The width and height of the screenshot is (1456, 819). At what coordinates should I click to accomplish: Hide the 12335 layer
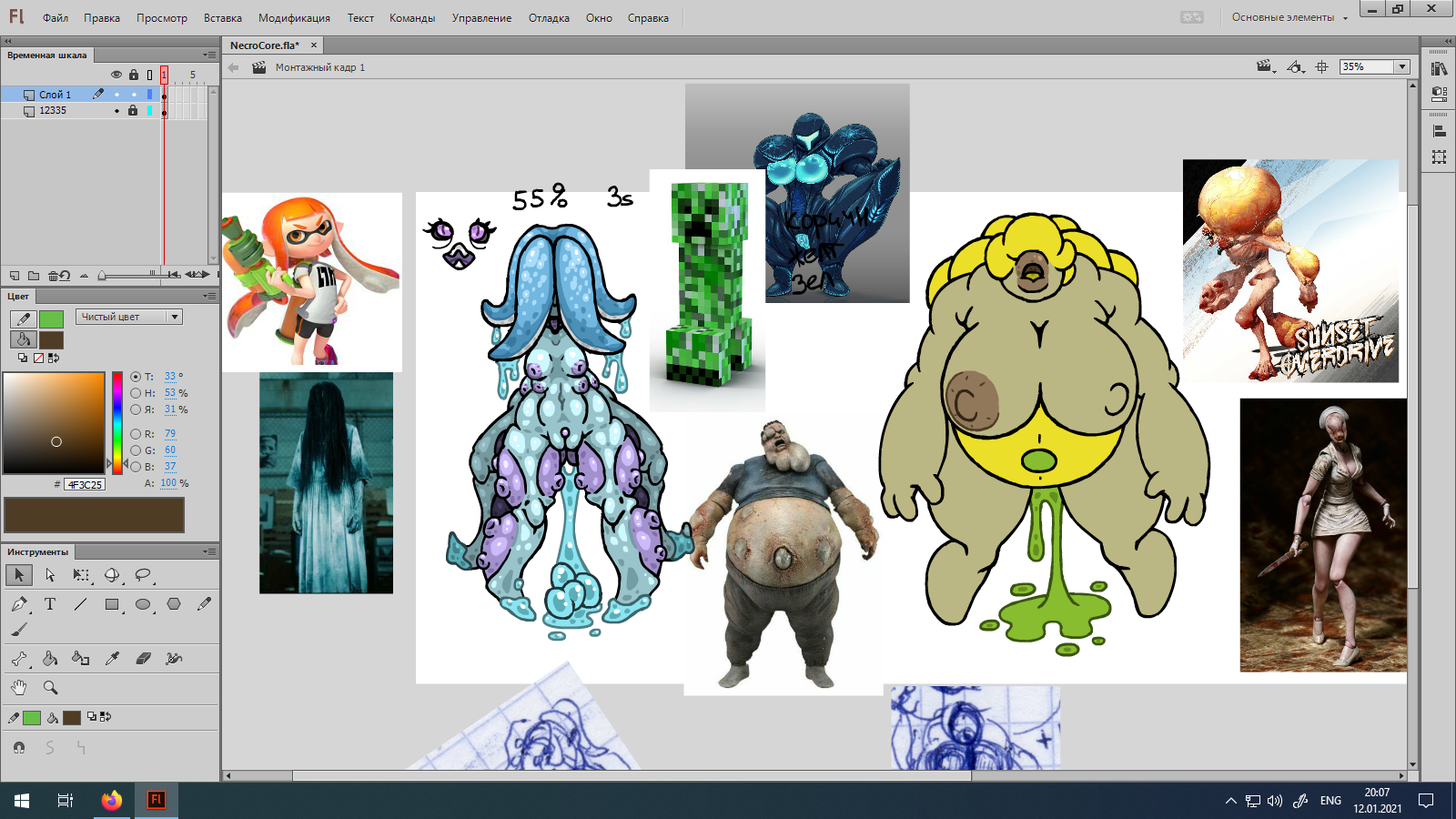coord(116,111)
